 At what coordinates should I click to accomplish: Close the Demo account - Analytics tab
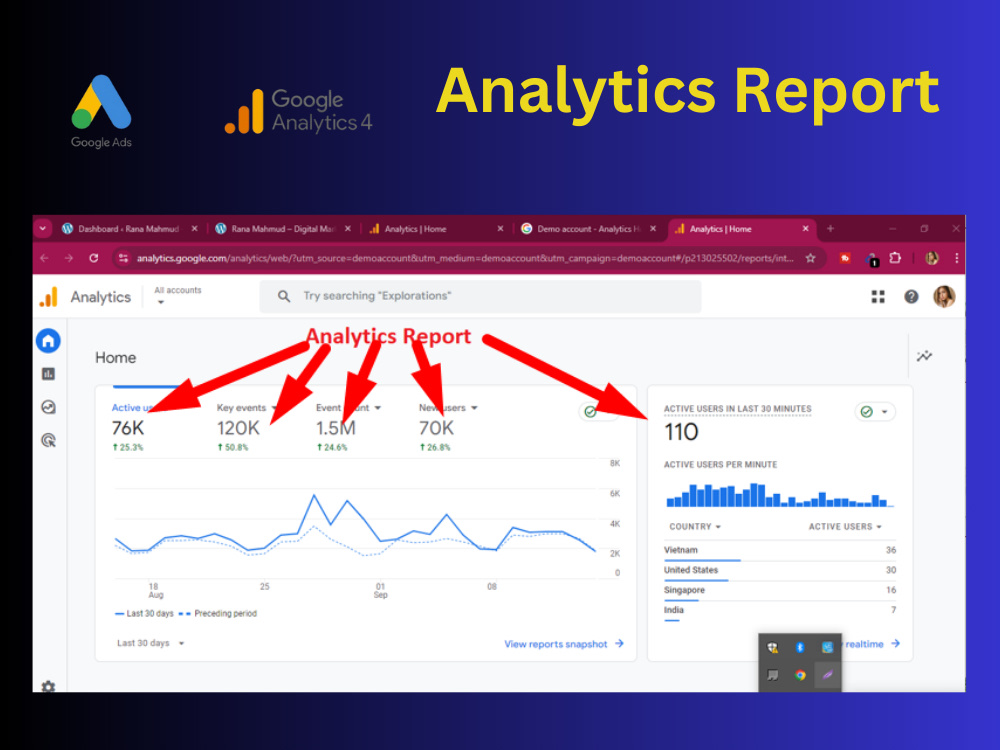[653, 228]
